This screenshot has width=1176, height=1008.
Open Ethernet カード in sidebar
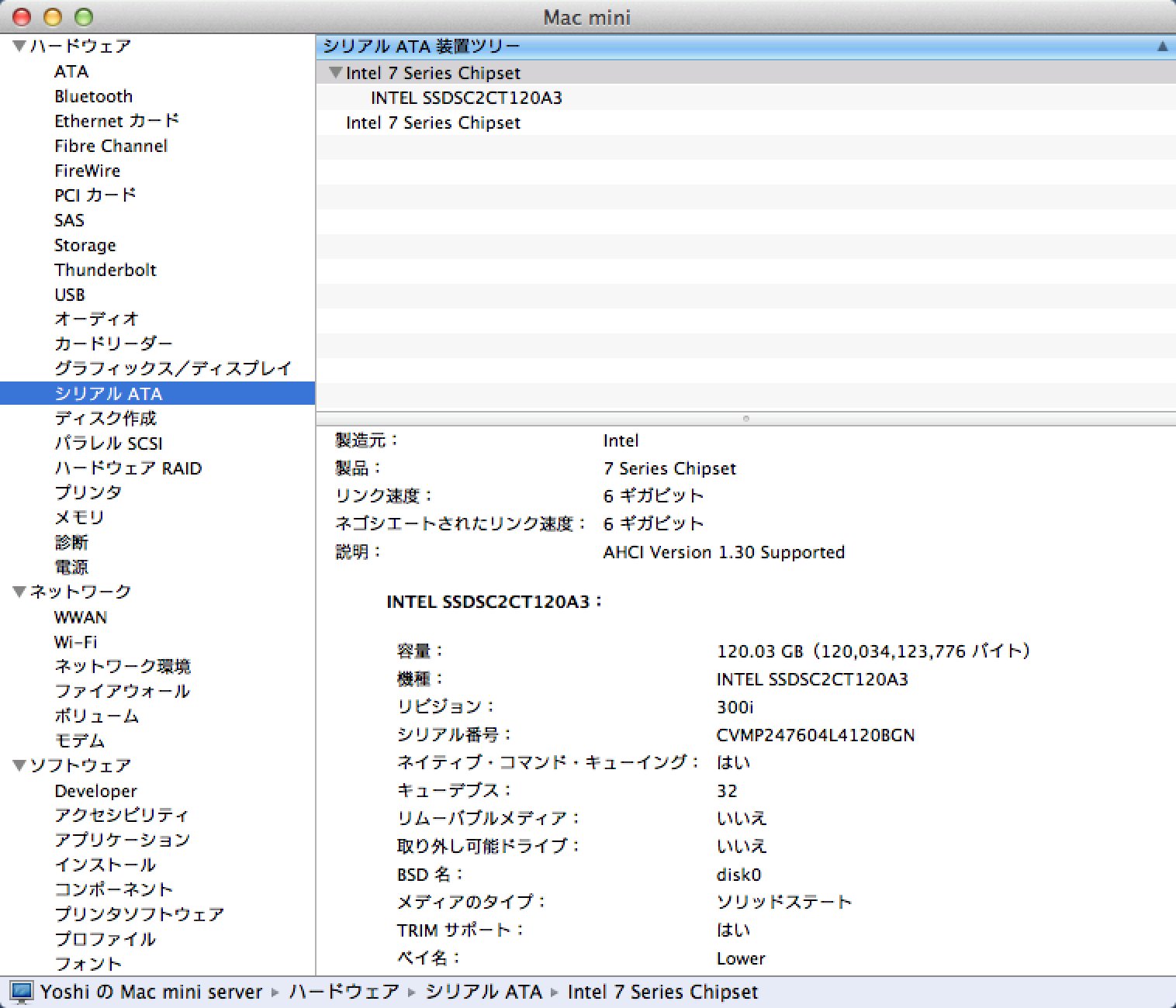coord(116,121)
